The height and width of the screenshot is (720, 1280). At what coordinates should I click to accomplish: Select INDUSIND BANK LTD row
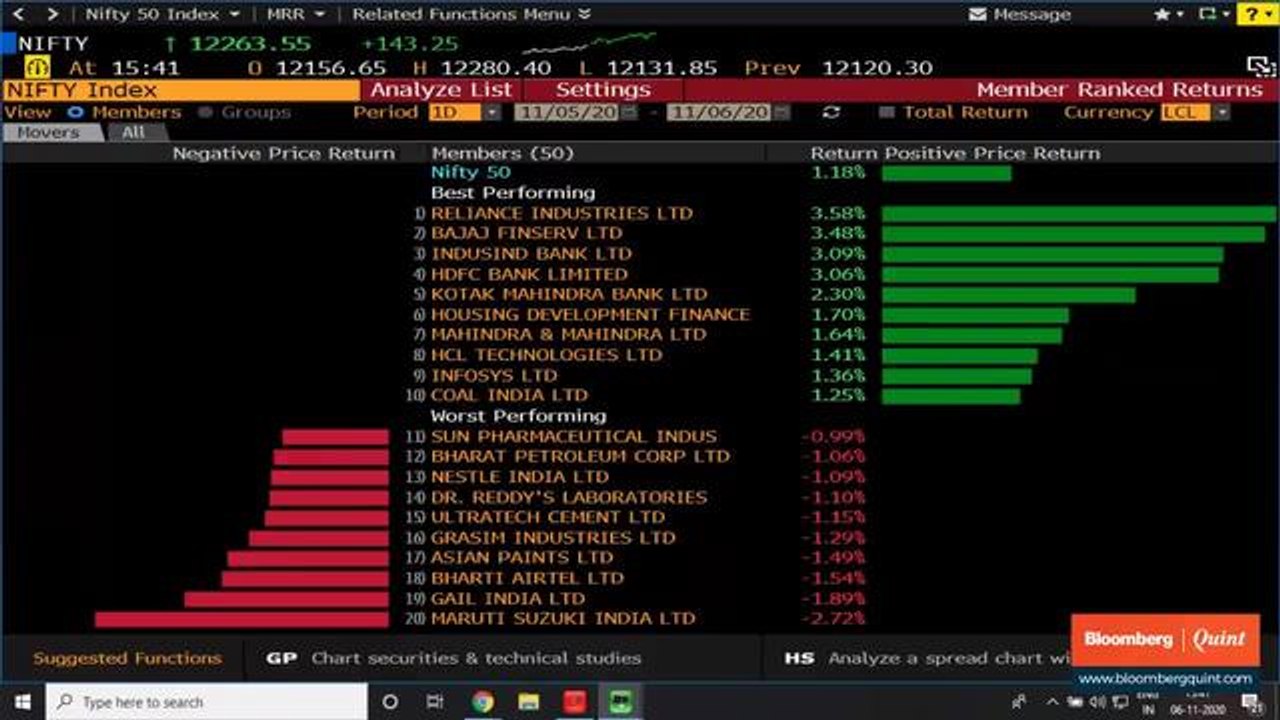[531, 254]
